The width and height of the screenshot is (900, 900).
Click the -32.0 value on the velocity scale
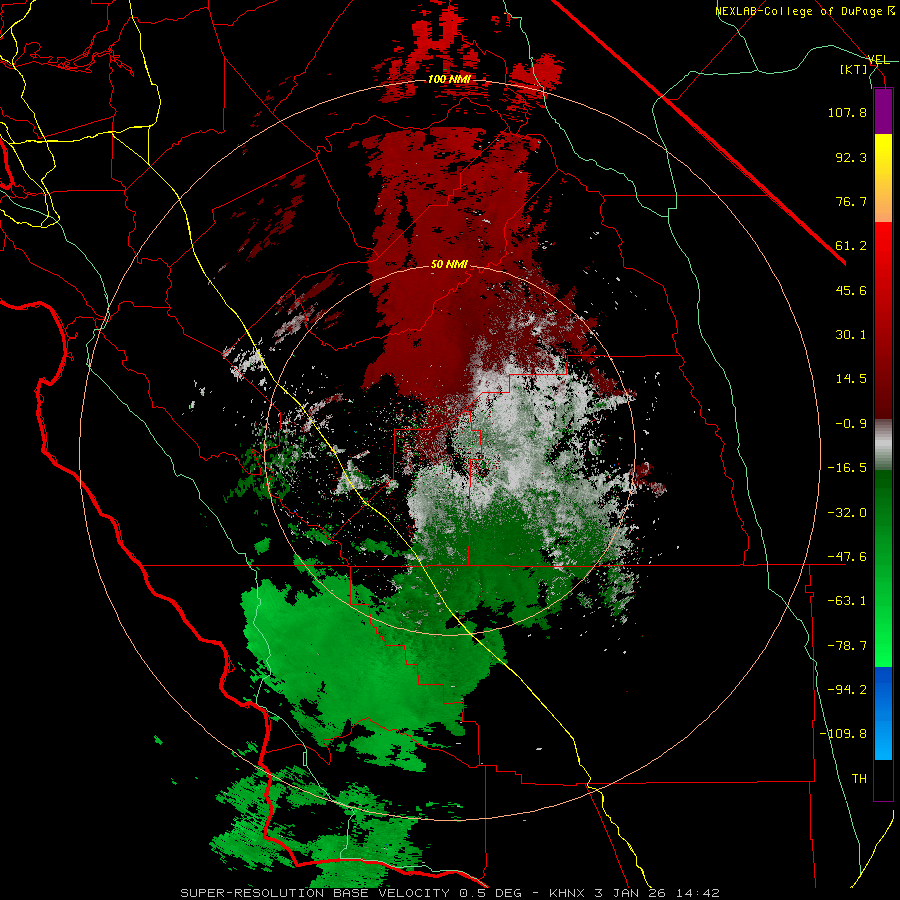point(847,513)
